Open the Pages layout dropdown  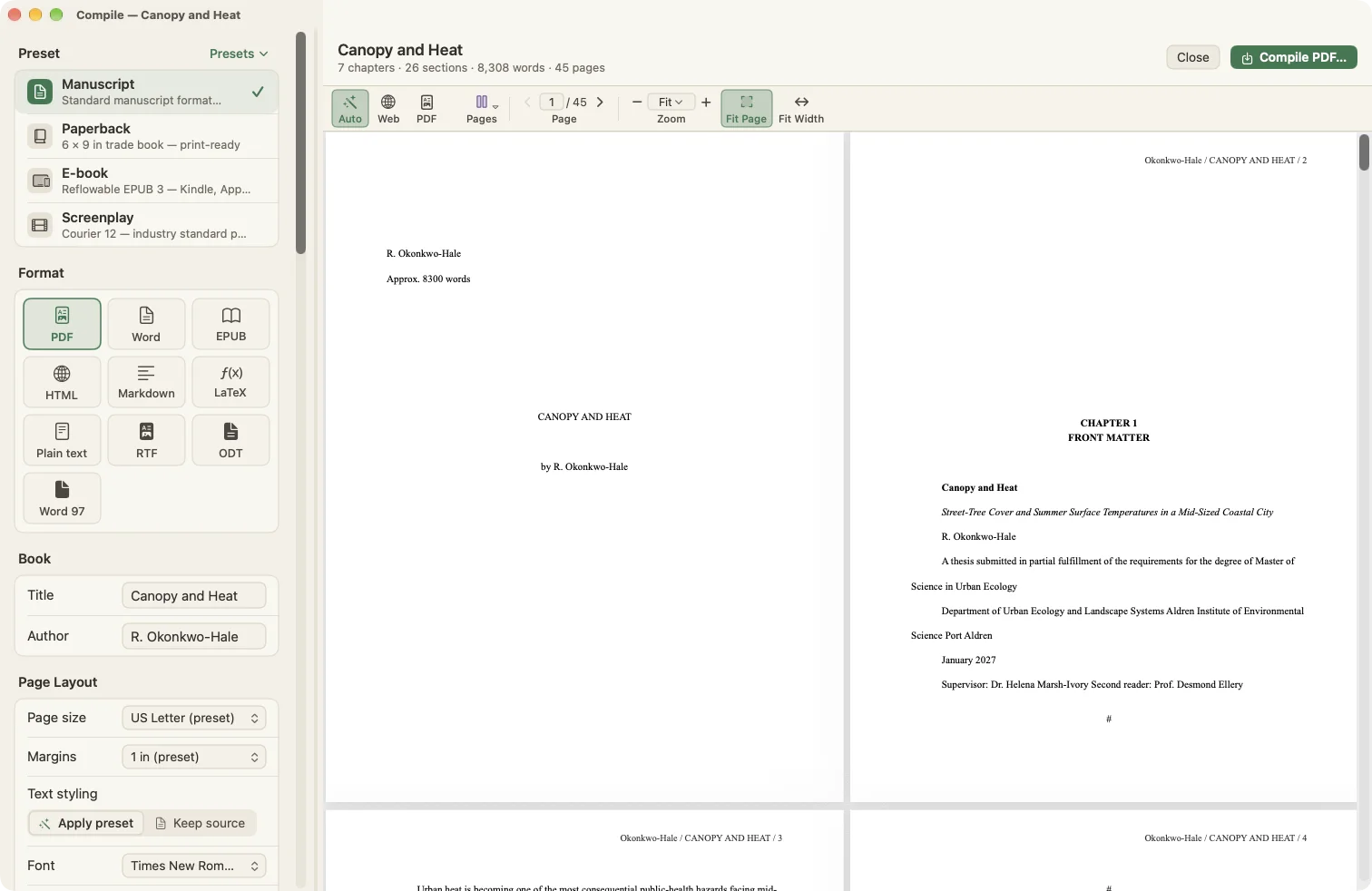pos(482,109)
